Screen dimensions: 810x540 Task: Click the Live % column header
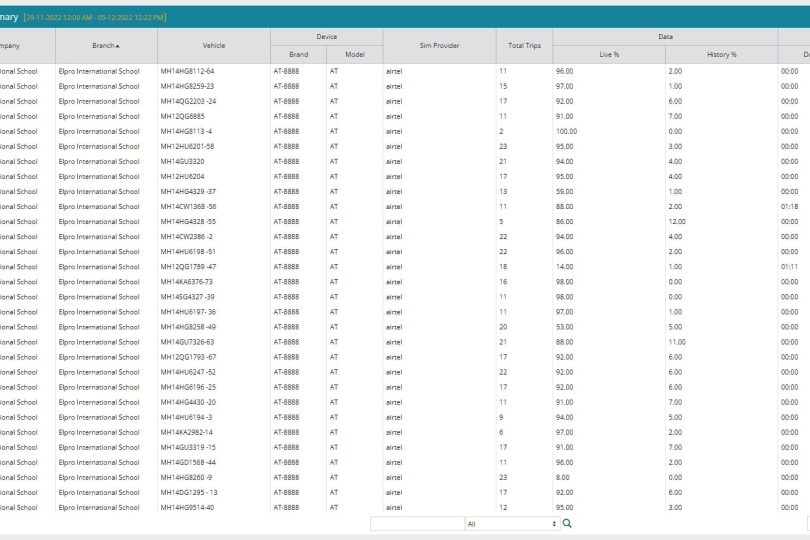tap(608, 54)
